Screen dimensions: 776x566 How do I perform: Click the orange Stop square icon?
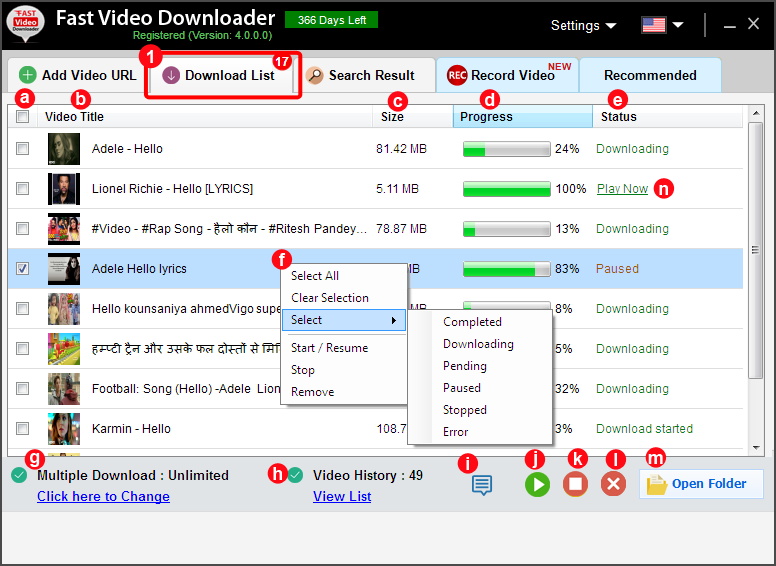pyautogui.click(x=575, y=484)
